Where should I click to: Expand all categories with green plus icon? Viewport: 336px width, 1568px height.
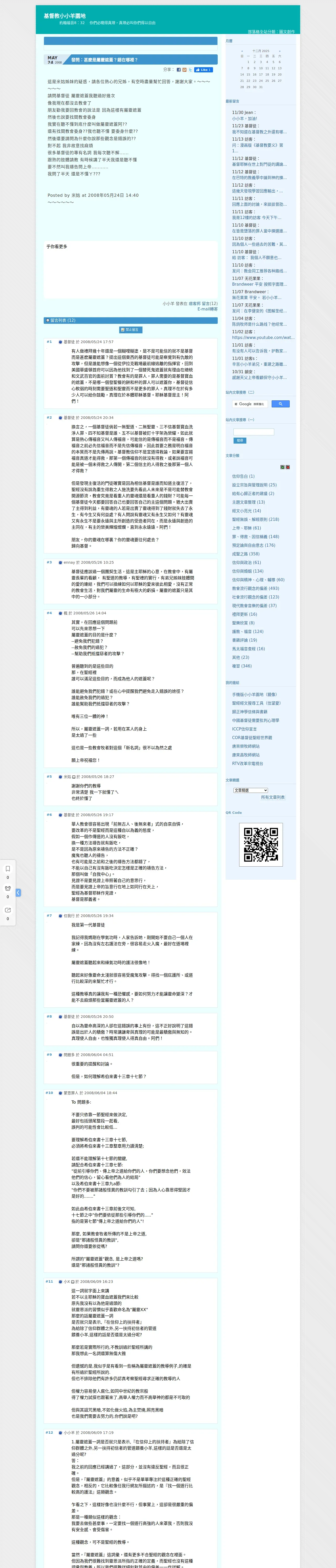tap(282, 468)
